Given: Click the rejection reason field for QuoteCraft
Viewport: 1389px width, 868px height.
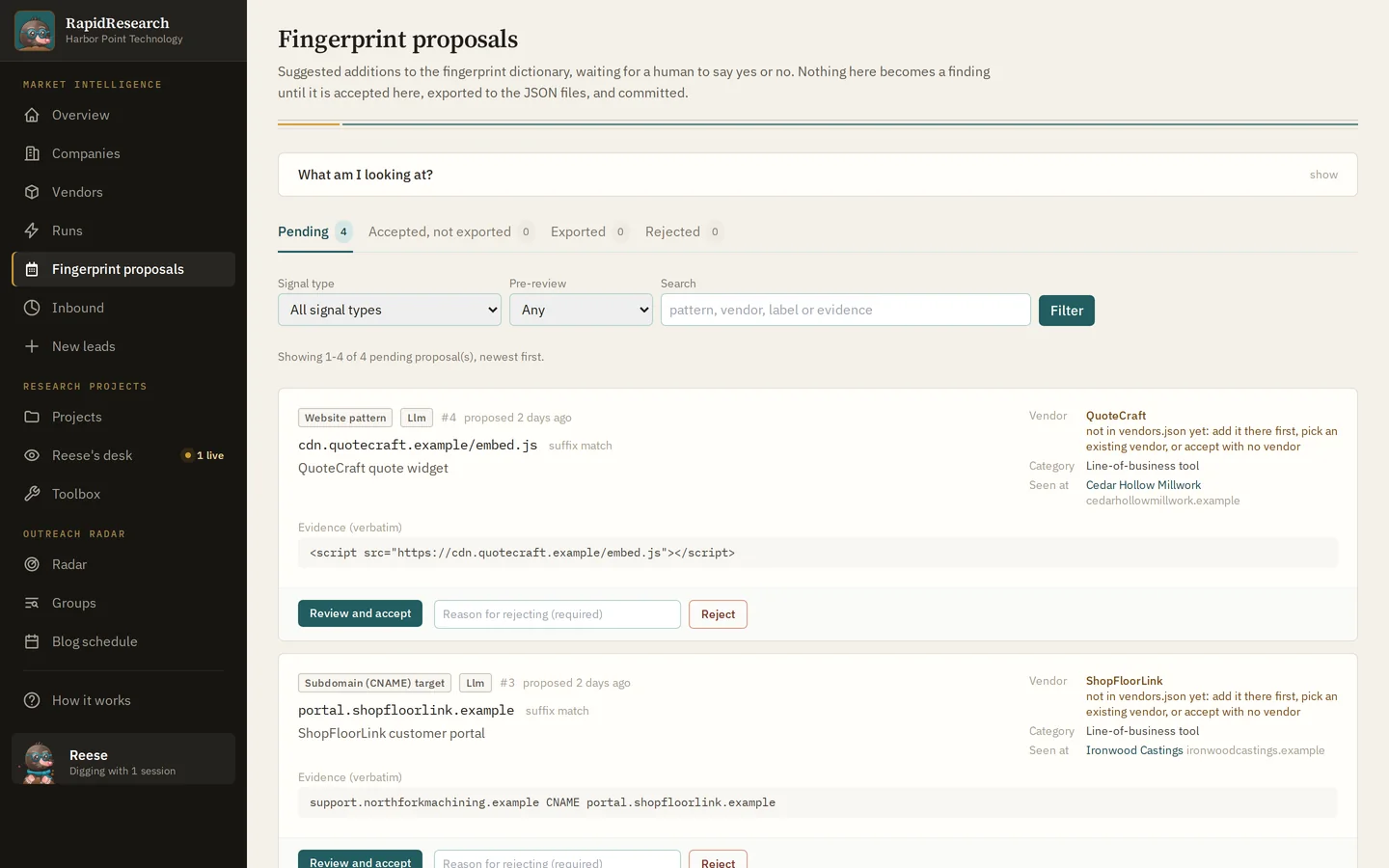Looking at the screenshot, I should [x=558, y=614].
